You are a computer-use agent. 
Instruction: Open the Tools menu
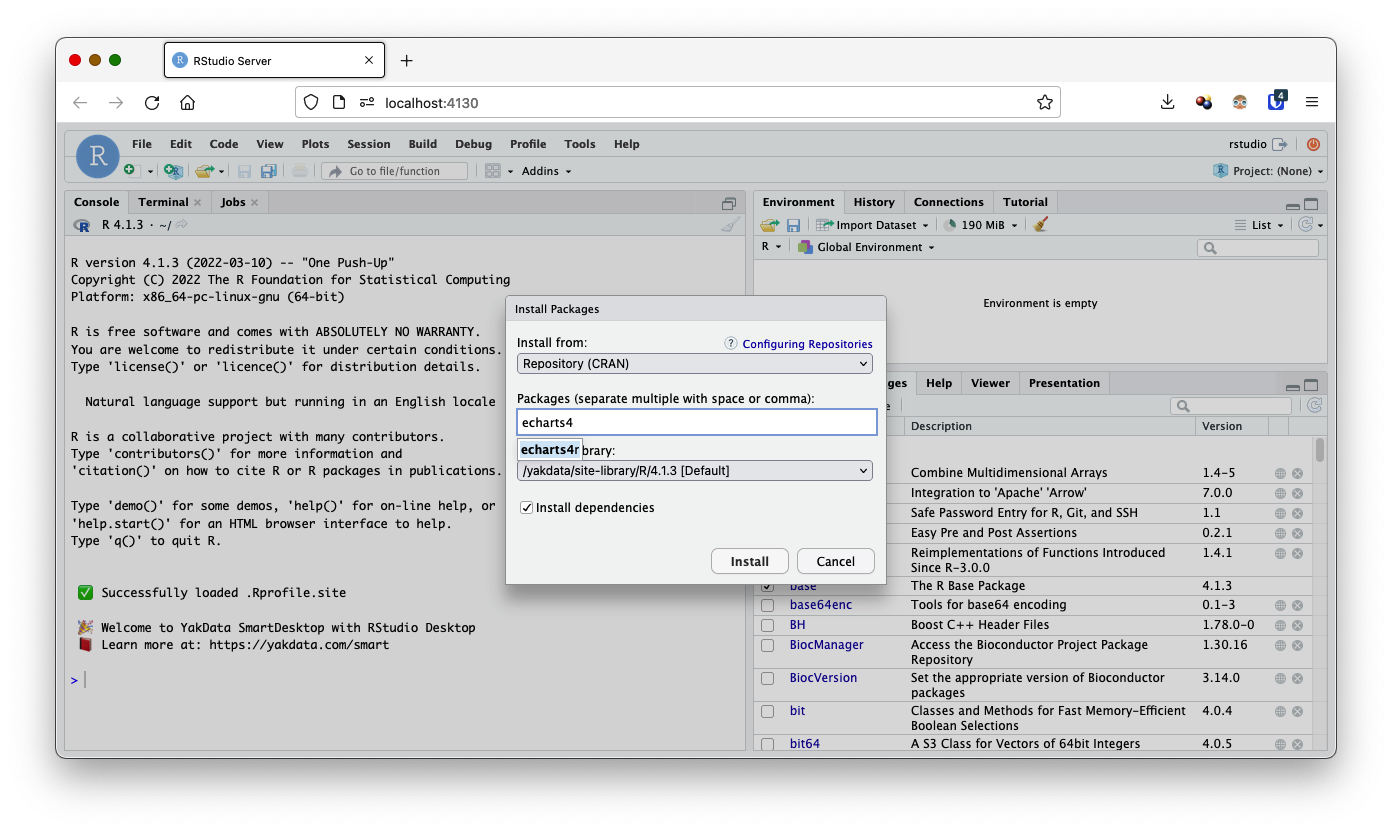[580, 144]
